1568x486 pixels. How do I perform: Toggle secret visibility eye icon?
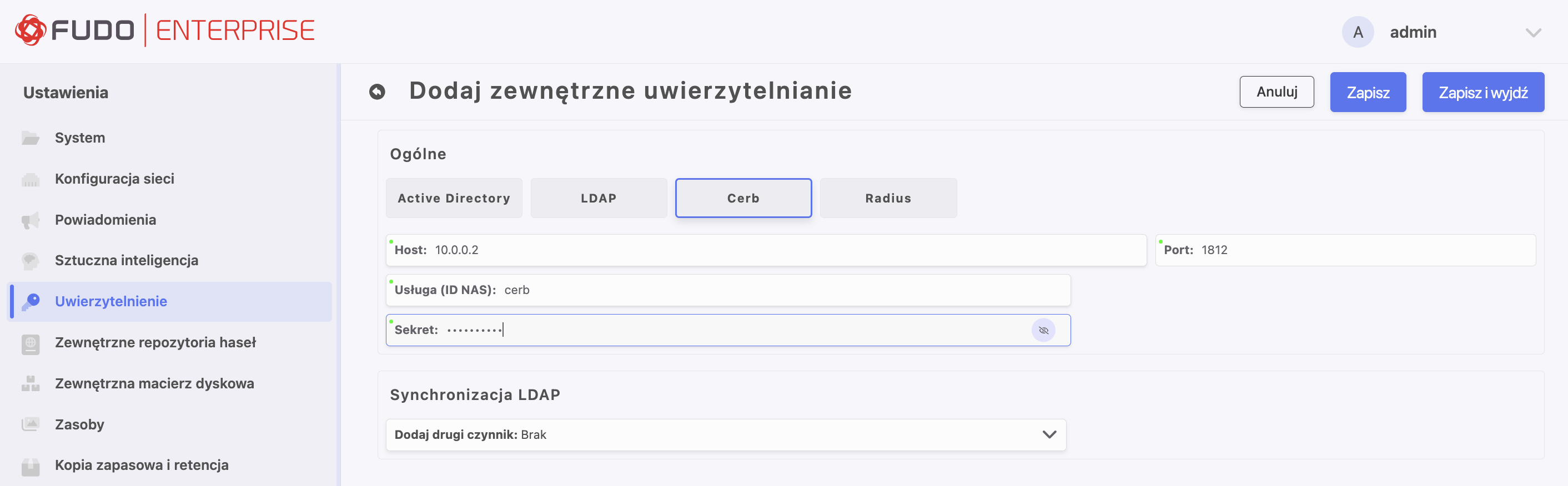point(1043,330)
